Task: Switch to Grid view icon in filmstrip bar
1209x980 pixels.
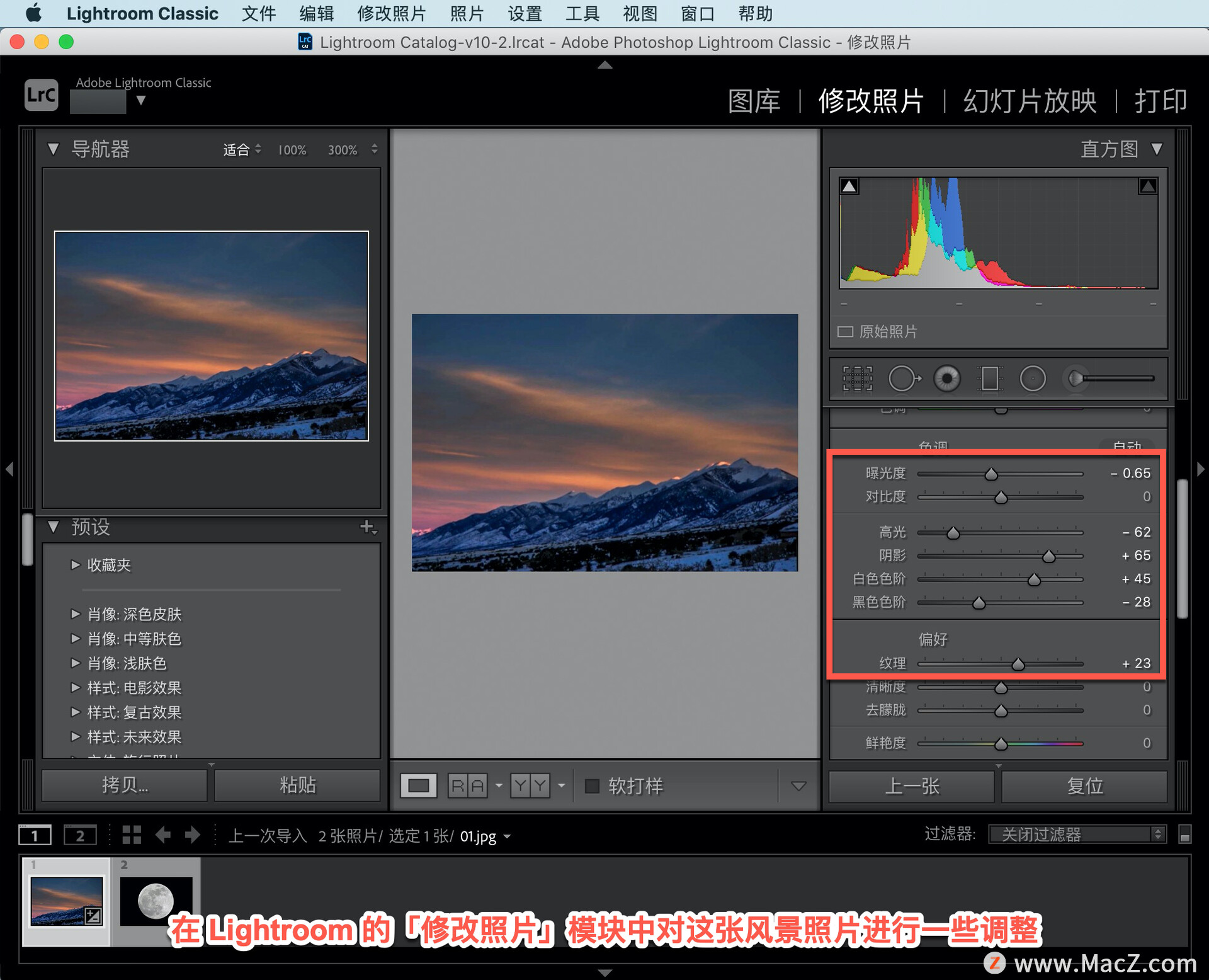Action: coord(132,835)
